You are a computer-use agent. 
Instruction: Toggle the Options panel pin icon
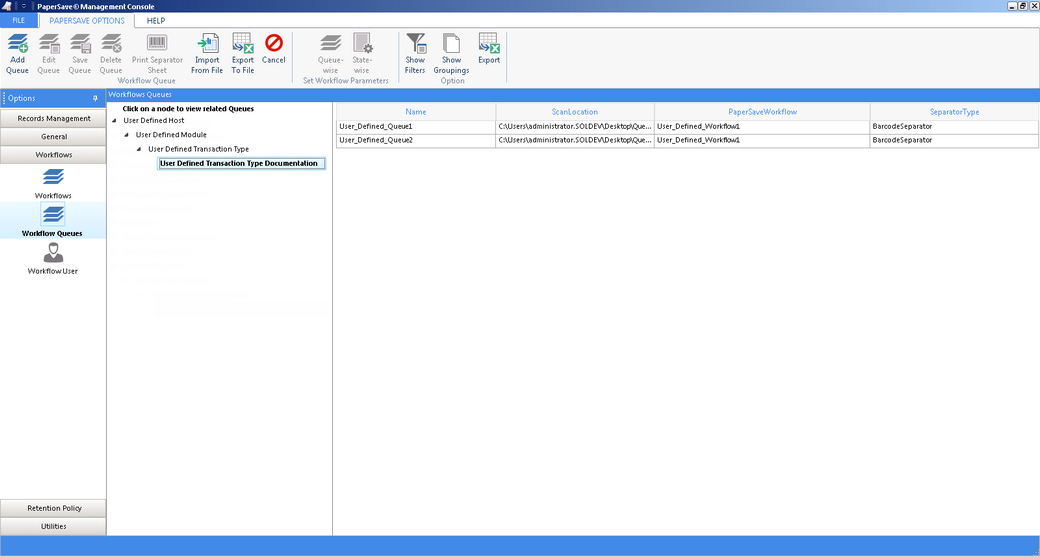pyautogui.click(x=96, y=98)
